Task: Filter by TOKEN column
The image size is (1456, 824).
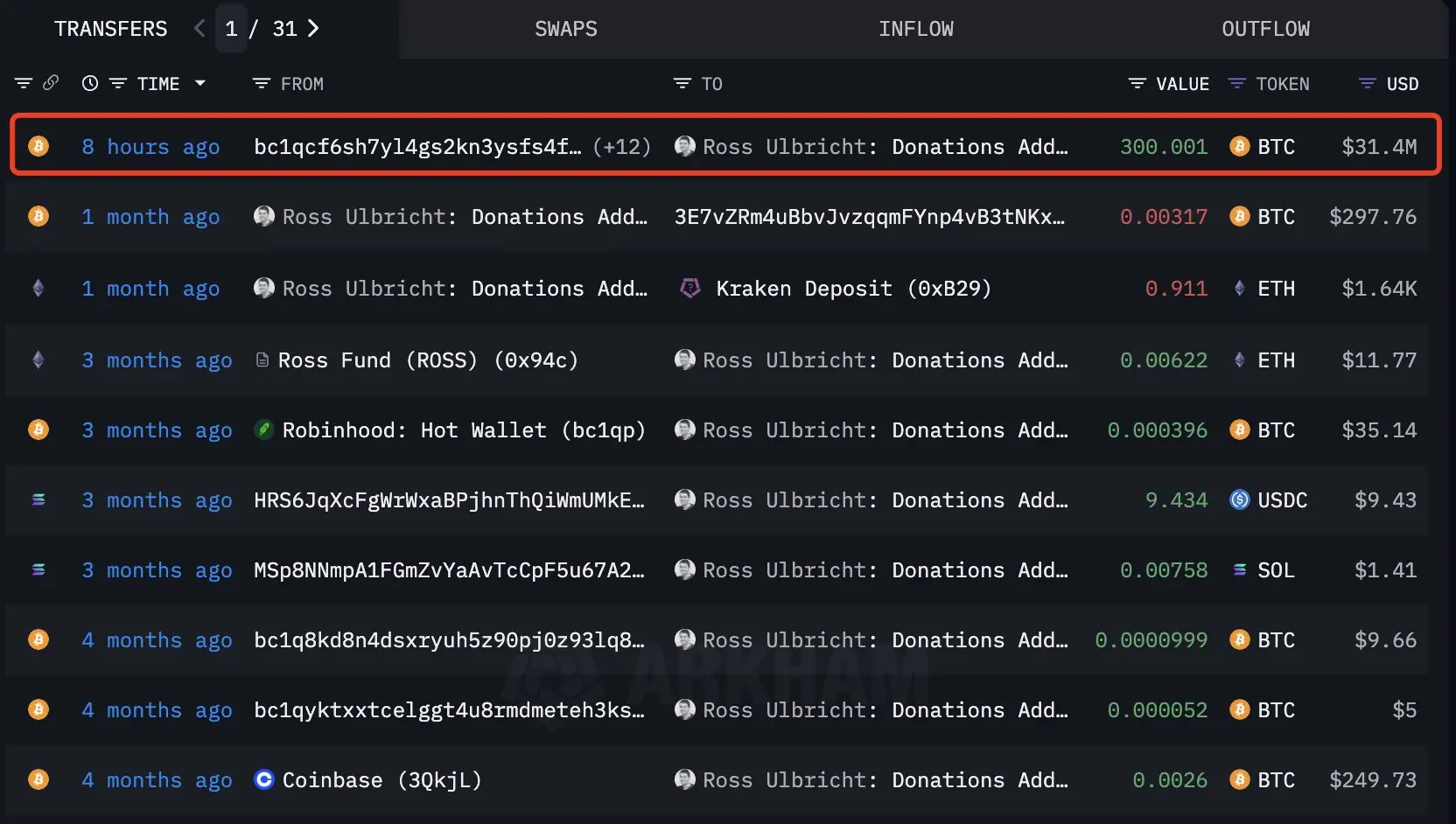Action: (1236, 83)
